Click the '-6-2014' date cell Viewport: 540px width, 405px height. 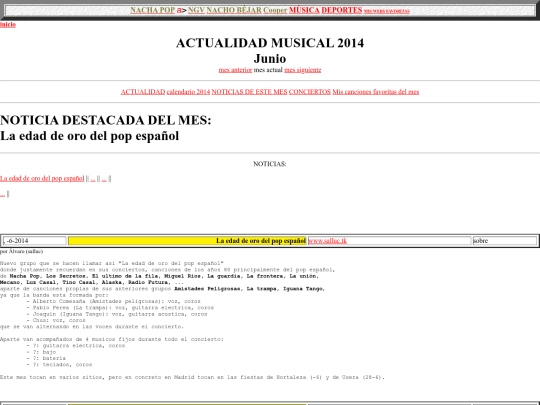click(34, 241)
